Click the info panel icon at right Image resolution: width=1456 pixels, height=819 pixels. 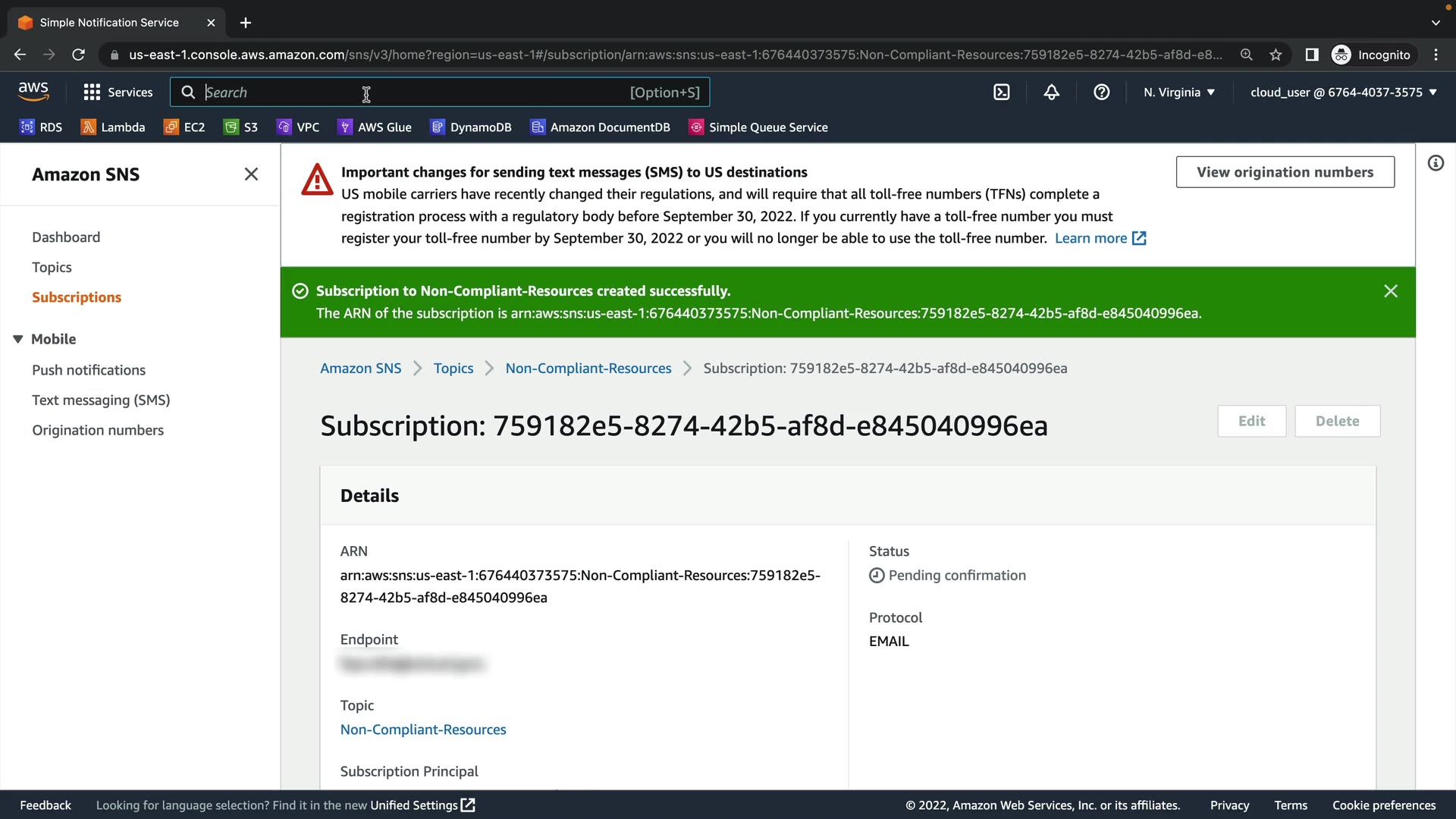tap(1436, 163)
